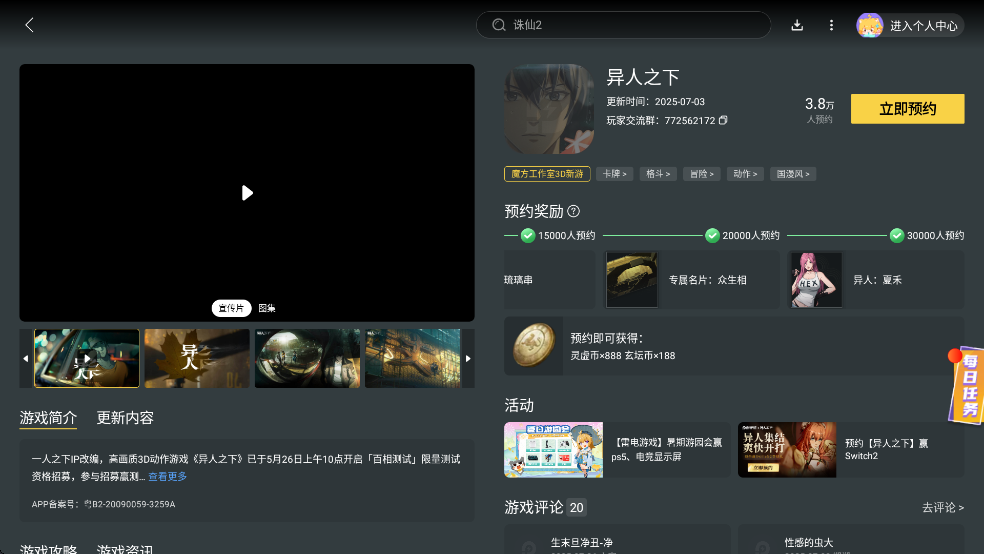
Task: Open the three-dot more options menu
Action: [x=831, y=25]
